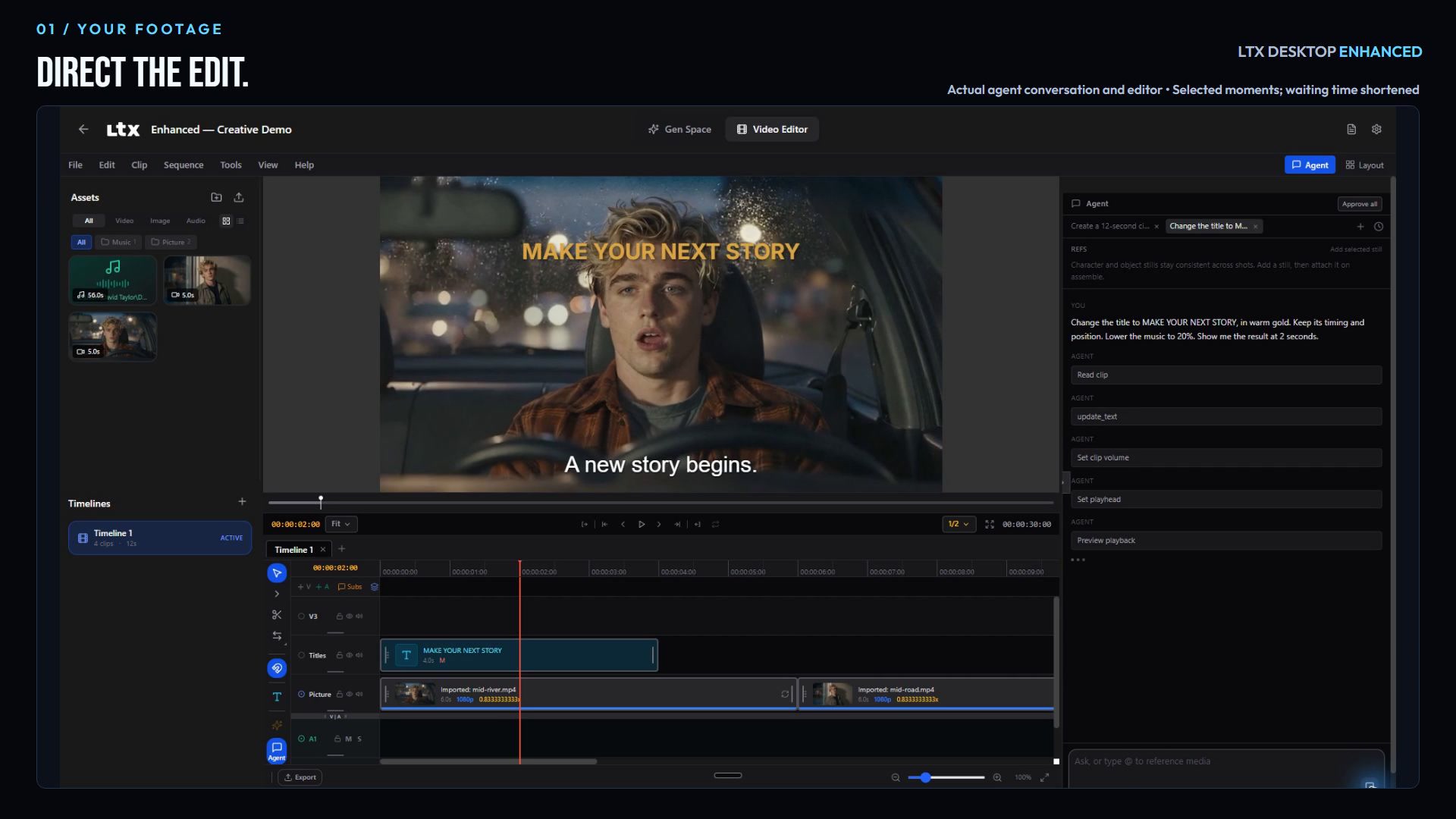
Task: Toggle visibility eye on V3 track
Action: tap(349, 617)
